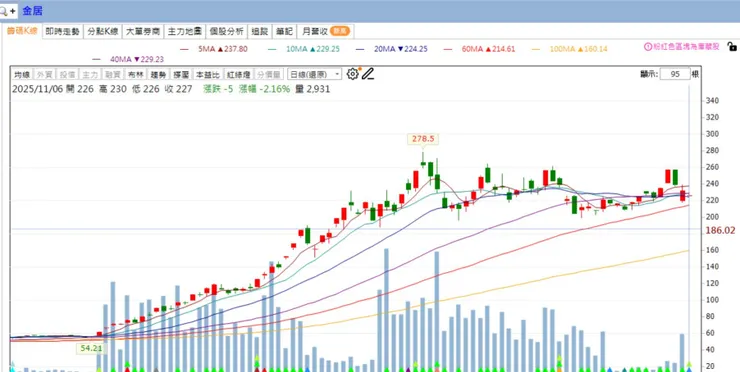This screenshot has width=740, height=372.
Task: Click the 340 price axis label
Action: [712, 101]
